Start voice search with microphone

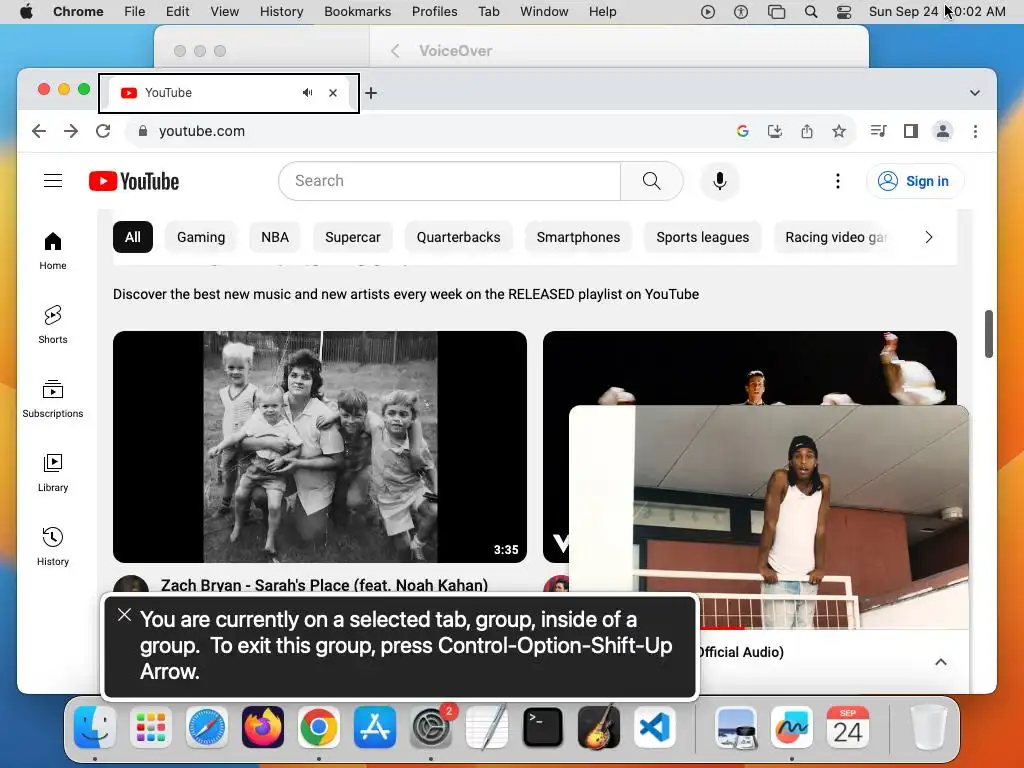coord(720,181)
